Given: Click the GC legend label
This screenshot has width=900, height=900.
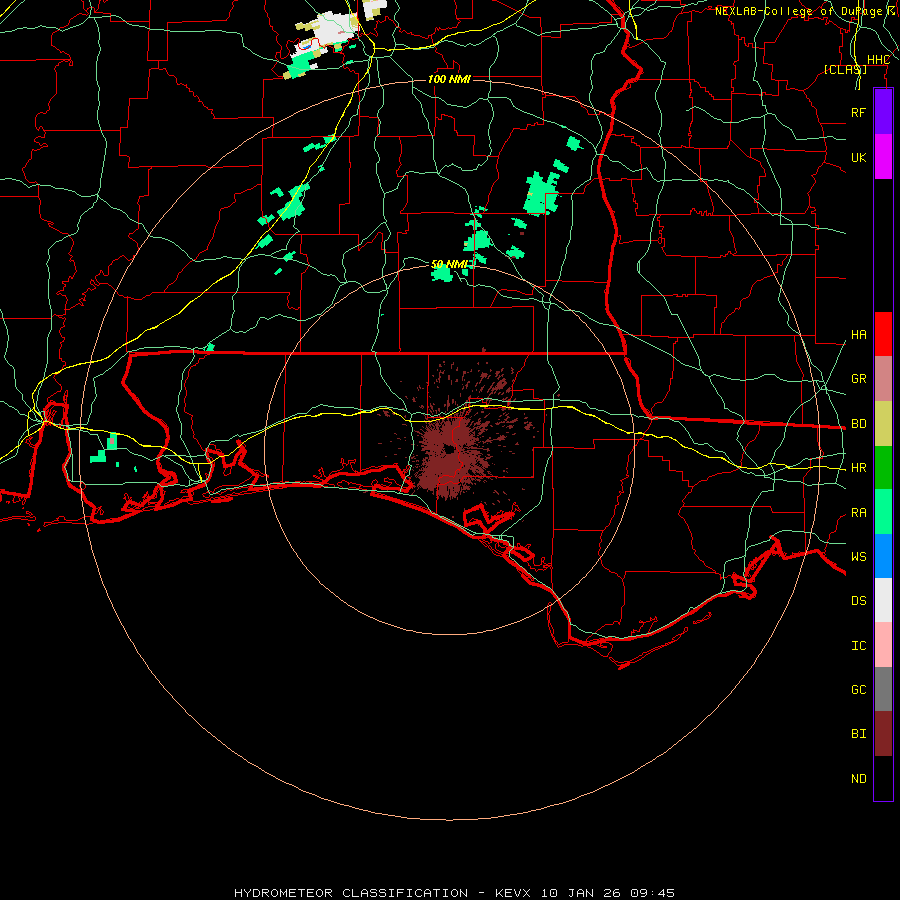Looking at the screenshot, I should [x=858, y=690].
